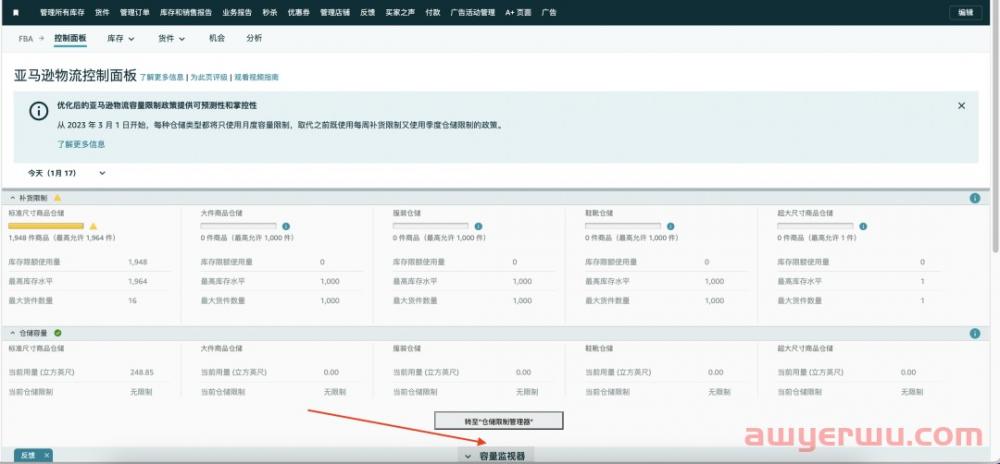The width and height of the screenshot is (1000, 464).
Task: Click the FBA breadcrumb link
Action: 26,39
